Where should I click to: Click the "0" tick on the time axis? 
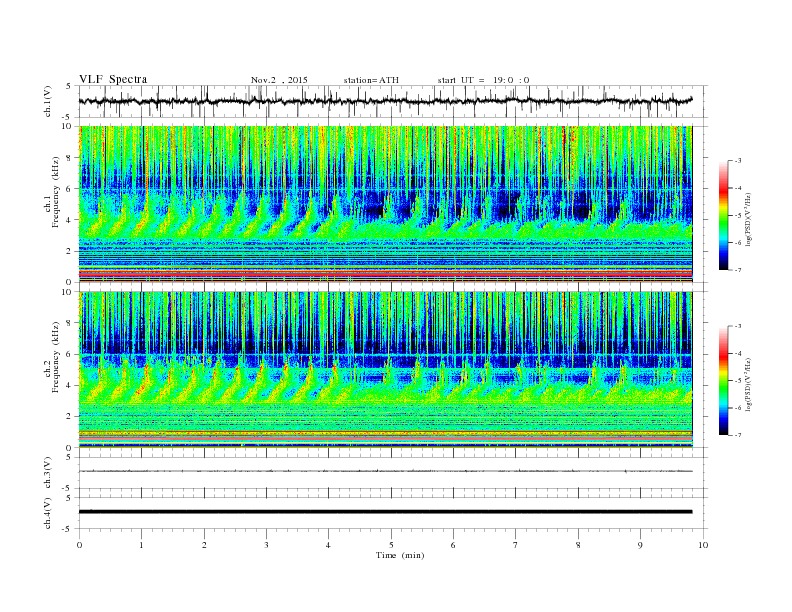click(79, 545)
